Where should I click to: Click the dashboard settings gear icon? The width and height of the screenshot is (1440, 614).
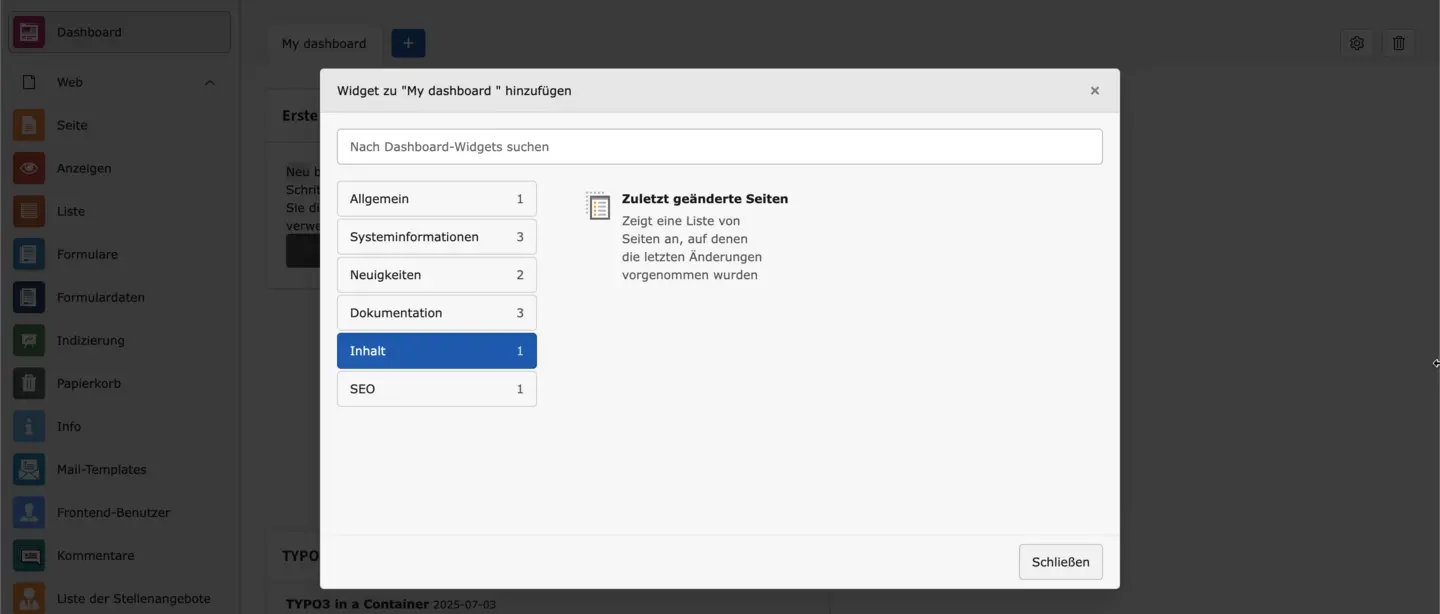[x=1357, y=43]
